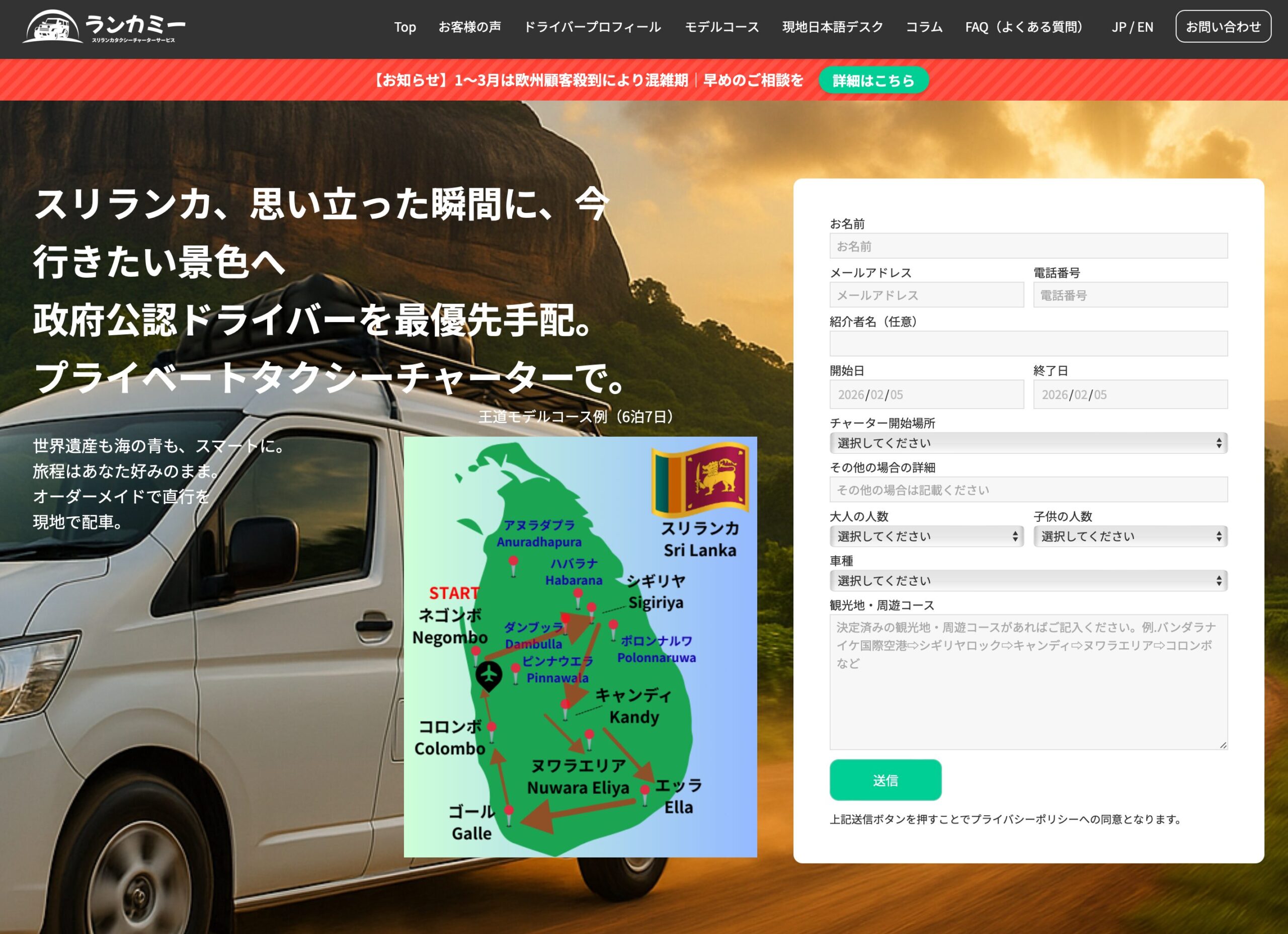
Task: Click the red pin beside Ella
Action: click(x=645, y=791)
